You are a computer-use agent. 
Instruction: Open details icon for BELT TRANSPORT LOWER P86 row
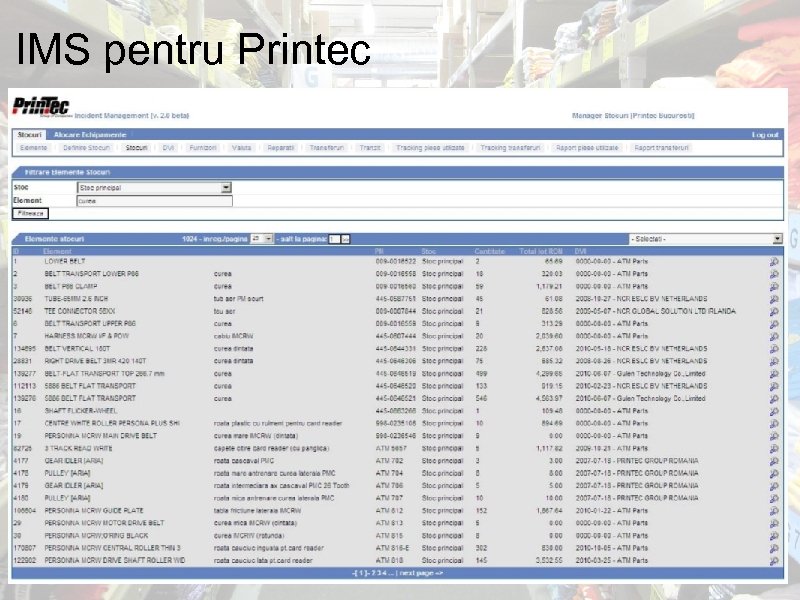pyautogui.click(x=774, y=274)
